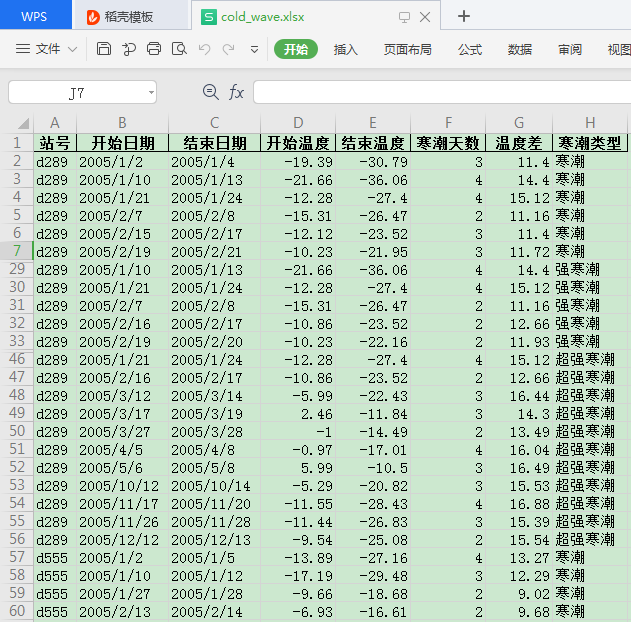The height and width of the screenshot is (622, 631).
Task: Click the display mode icon on cold_wave.xlsx tab
Action: click(x=404, y=17)
